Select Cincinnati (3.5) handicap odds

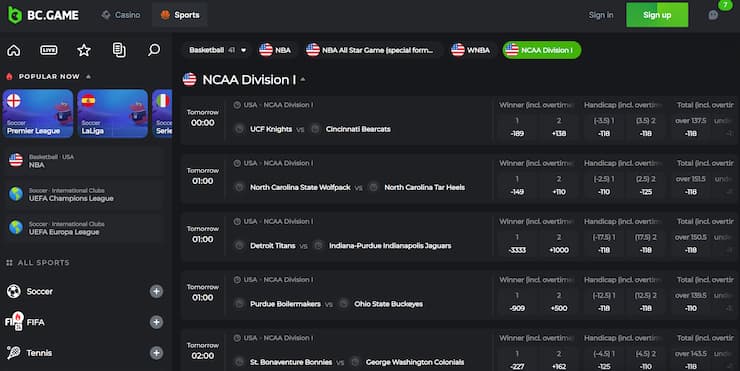click(x=646, y=127)
